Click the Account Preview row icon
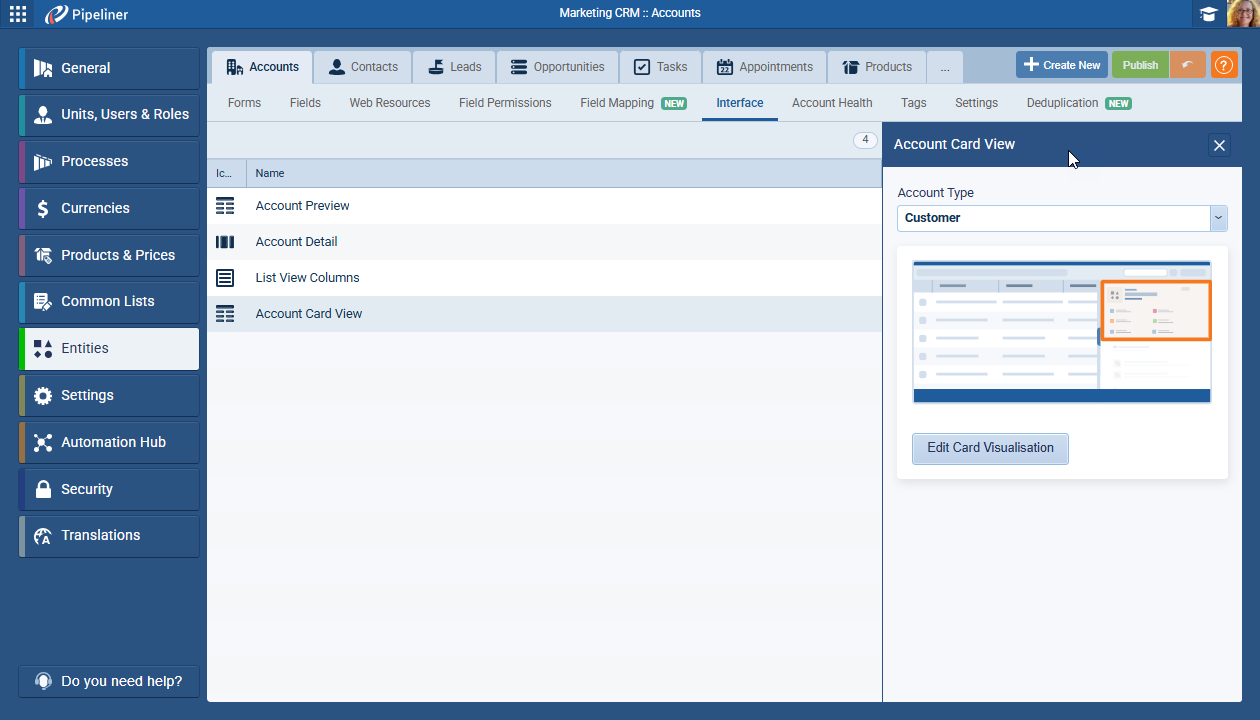The width and height of the screenshot is (1260, 720). tap(225, 206)
